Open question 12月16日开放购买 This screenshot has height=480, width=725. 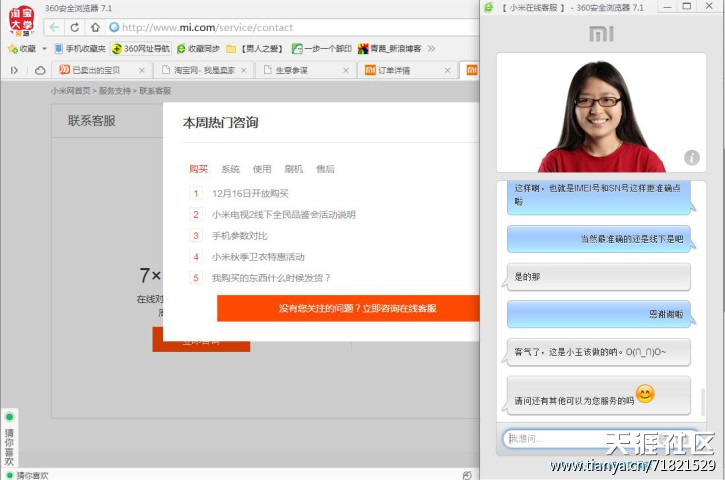(250, 193)
